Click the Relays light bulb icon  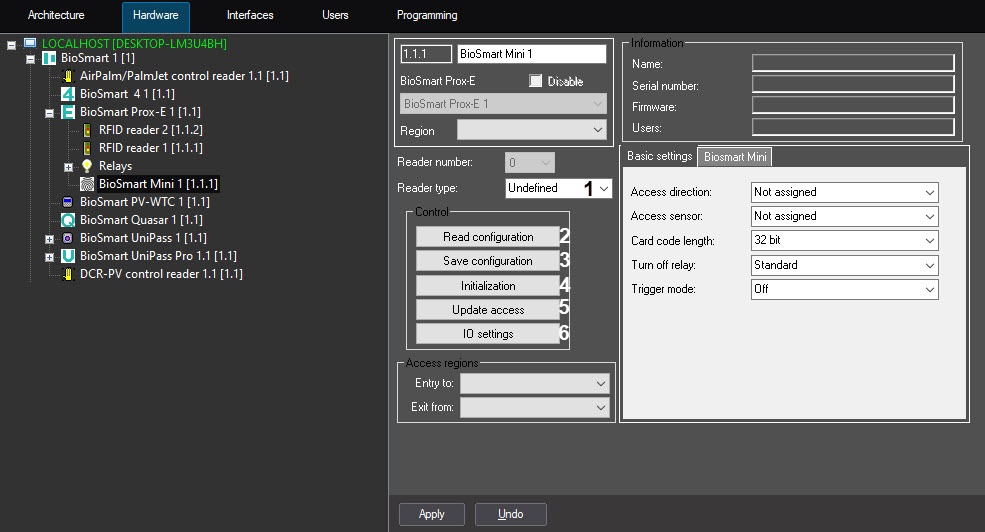click(87, 166)
